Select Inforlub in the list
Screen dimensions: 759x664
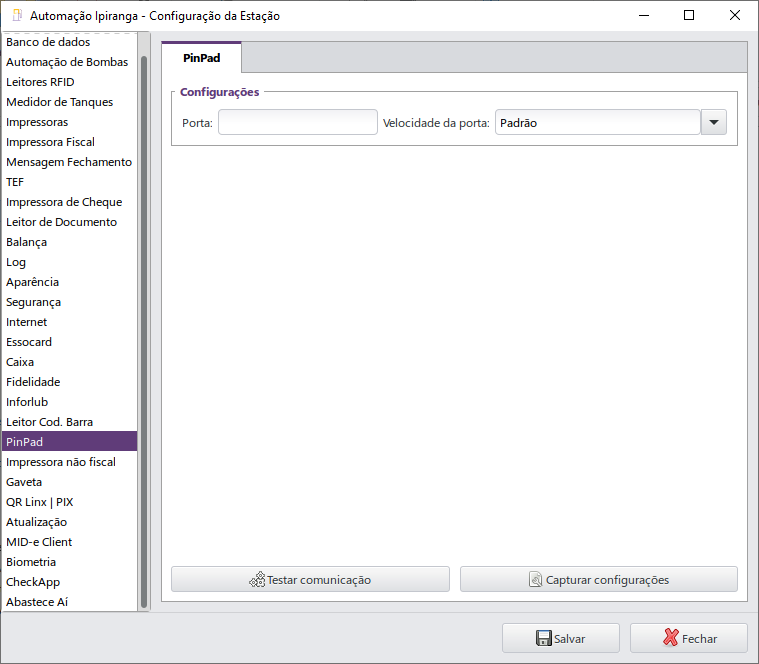pos(70,402)
